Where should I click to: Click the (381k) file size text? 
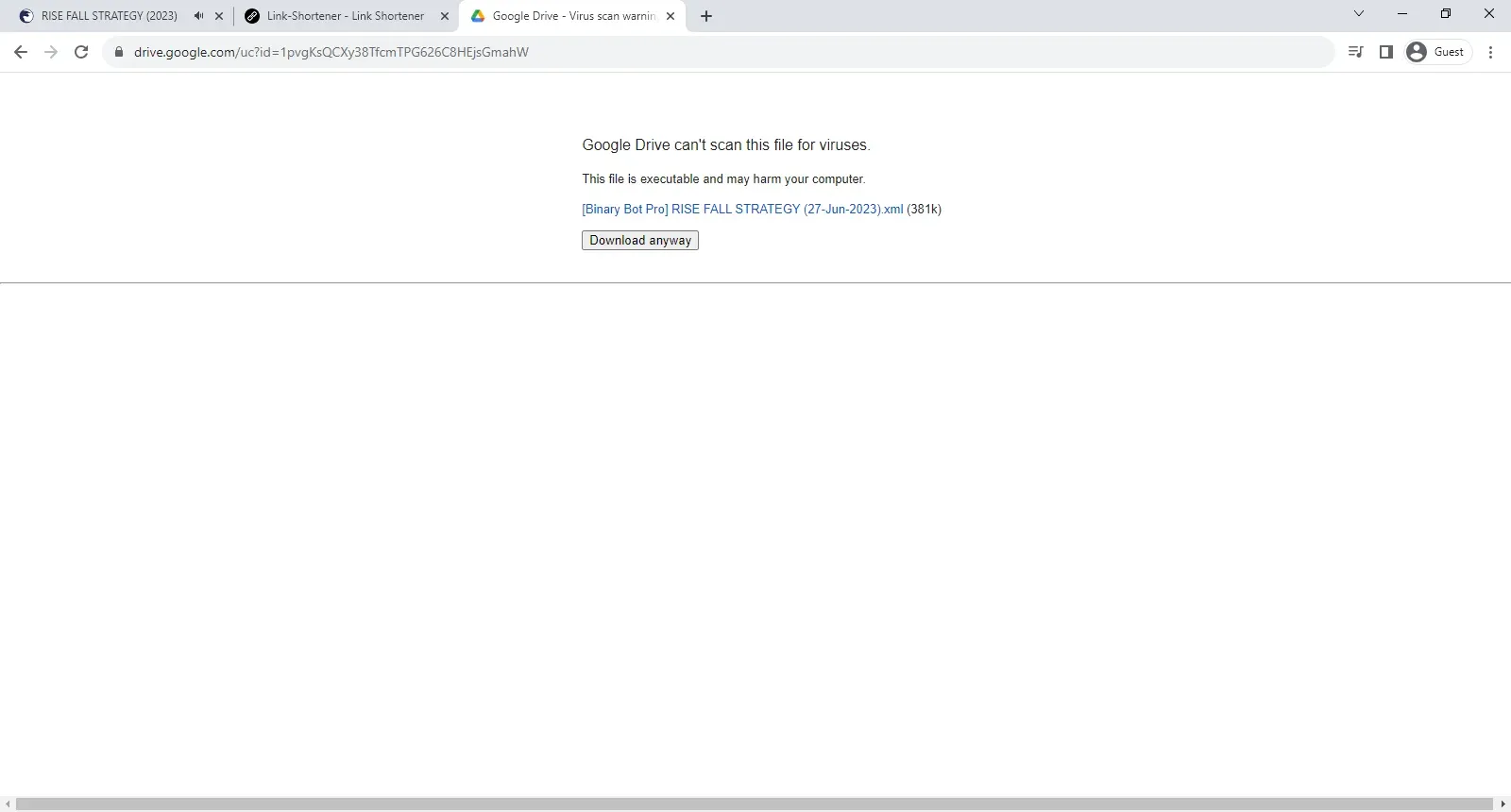[924, 210]
